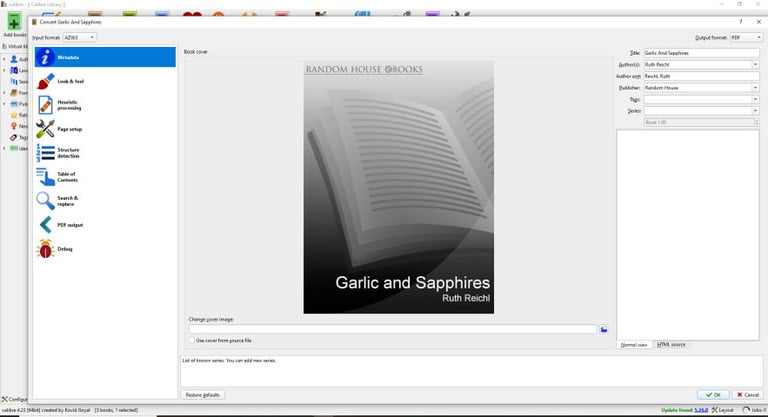Expand the Publisher dropdown

tap(755, 87)
